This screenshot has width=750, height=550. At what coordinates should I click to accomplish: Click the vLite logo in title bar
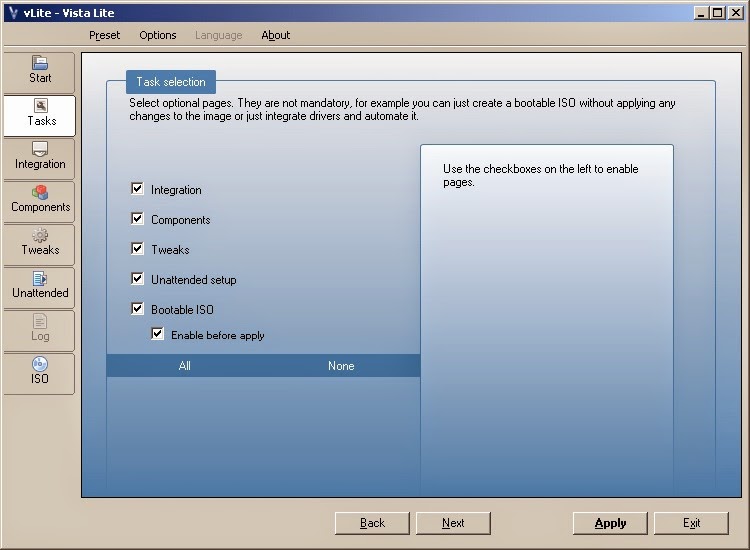(13, 13)
